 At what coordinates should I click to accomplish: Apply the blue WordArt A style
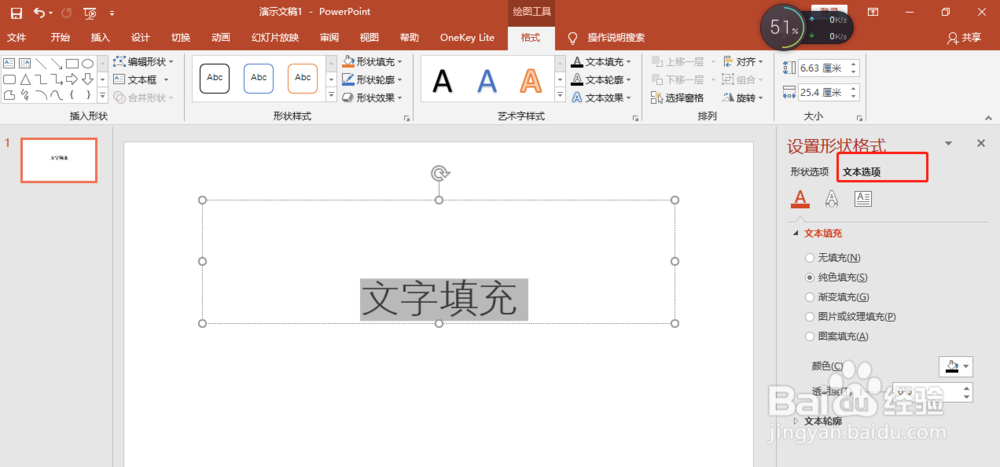487,81
